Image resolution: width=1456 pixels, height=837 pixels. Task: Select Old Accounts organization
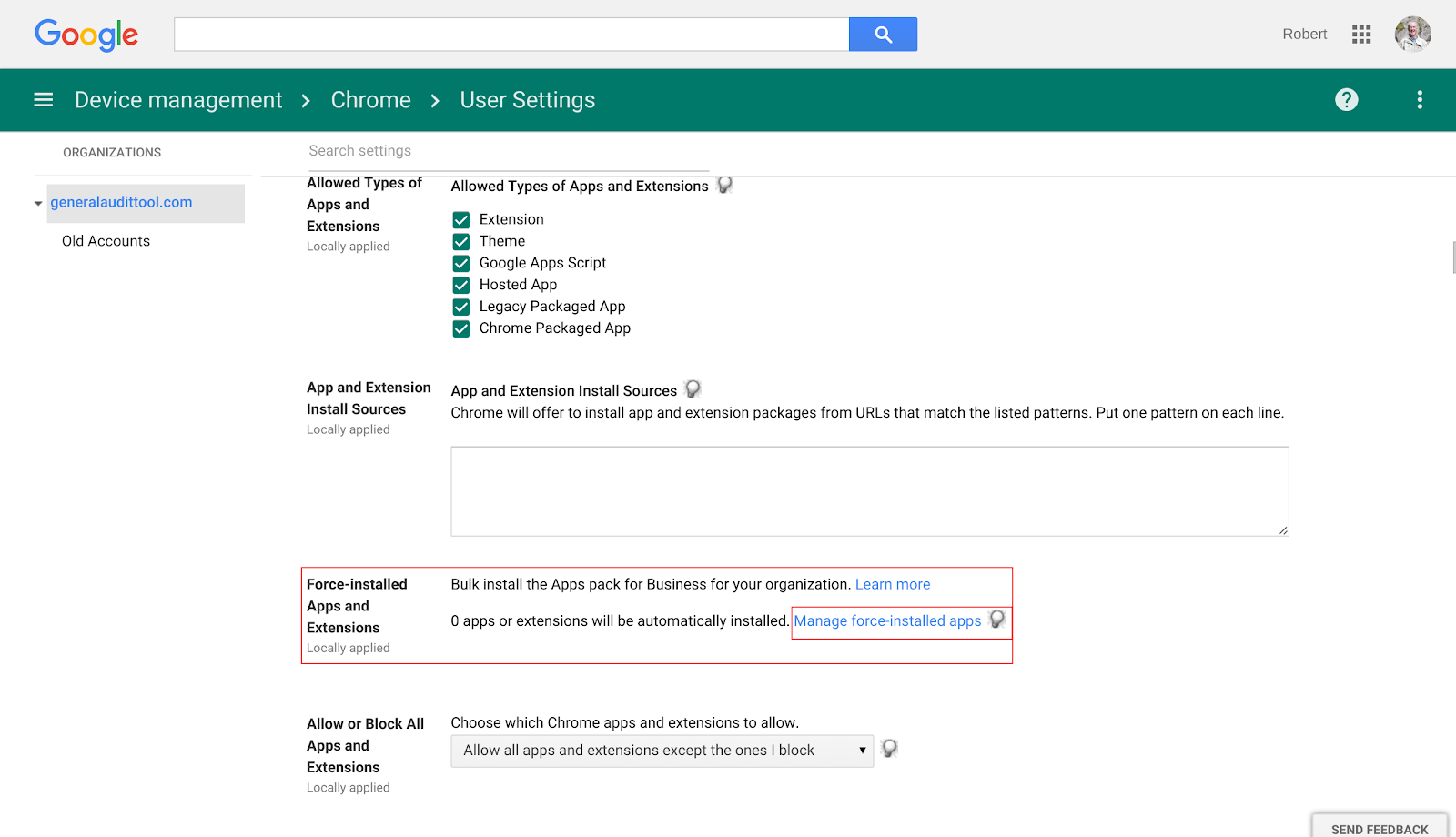click(106, 241)
